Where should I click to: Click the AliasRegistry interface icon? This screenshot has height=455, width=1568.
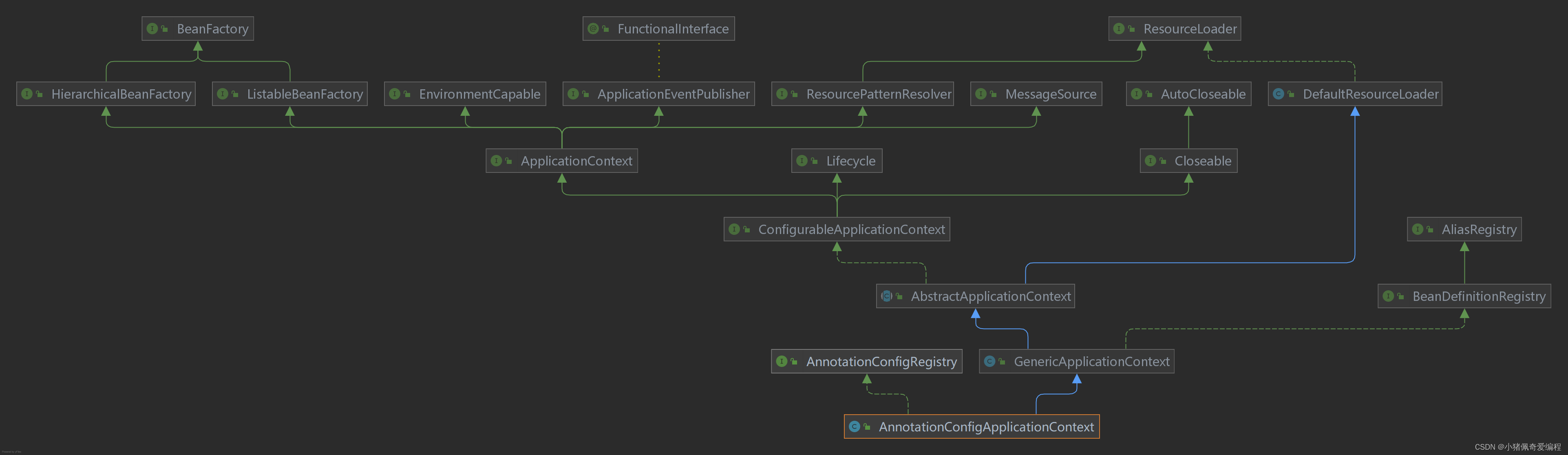point(1418,229)
